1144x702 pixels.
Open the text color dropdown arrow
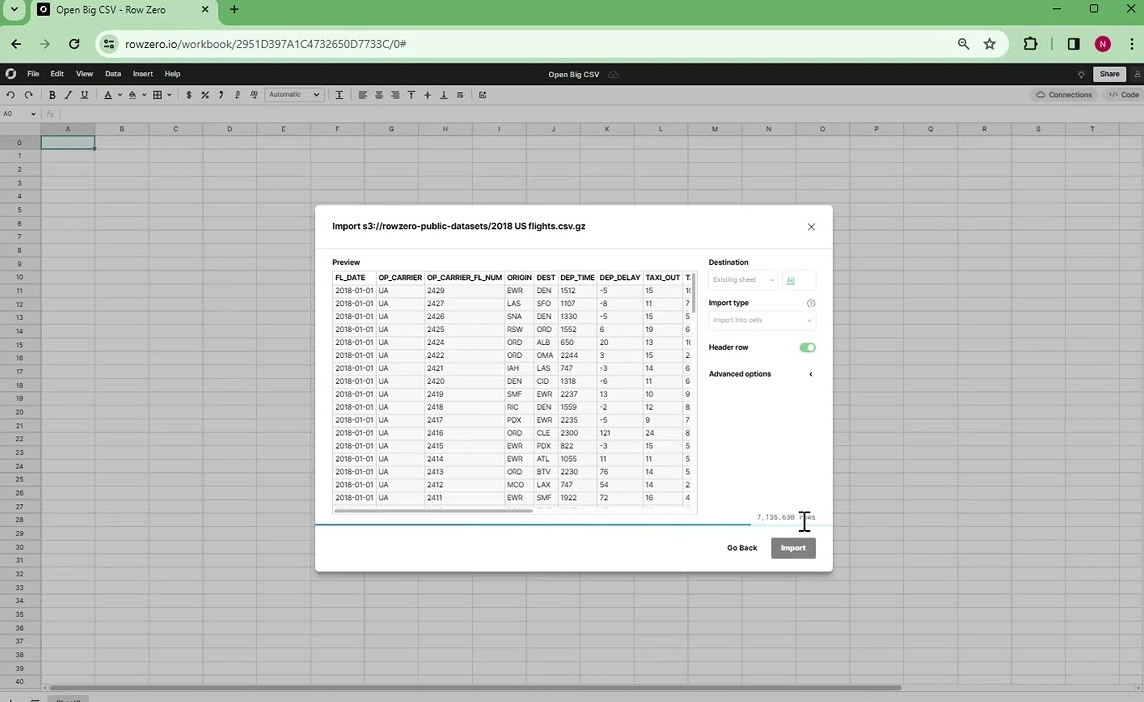click(x=120, y=95)
